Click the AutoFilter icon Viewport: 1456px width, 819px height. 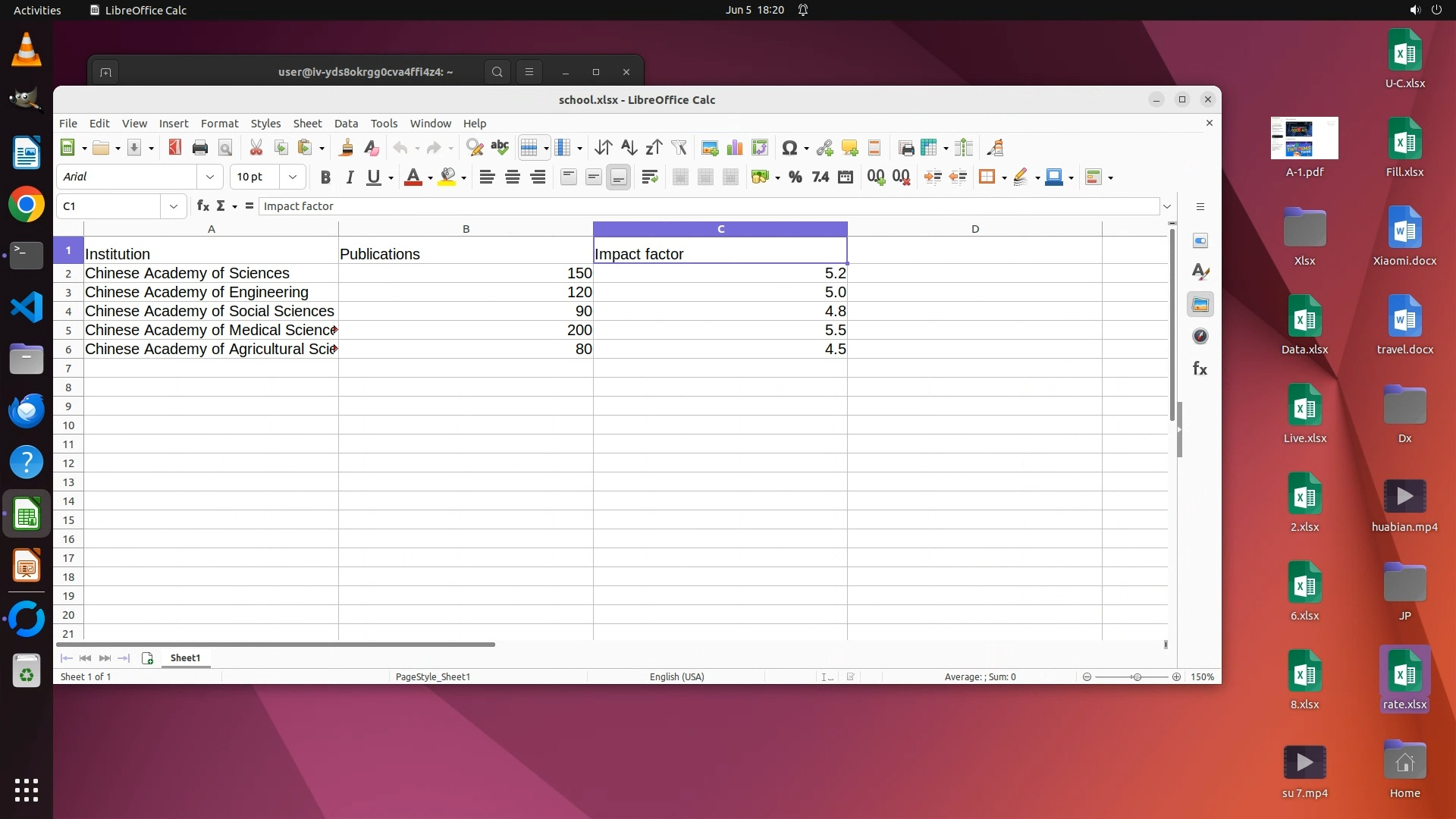(x=679, y=148)
